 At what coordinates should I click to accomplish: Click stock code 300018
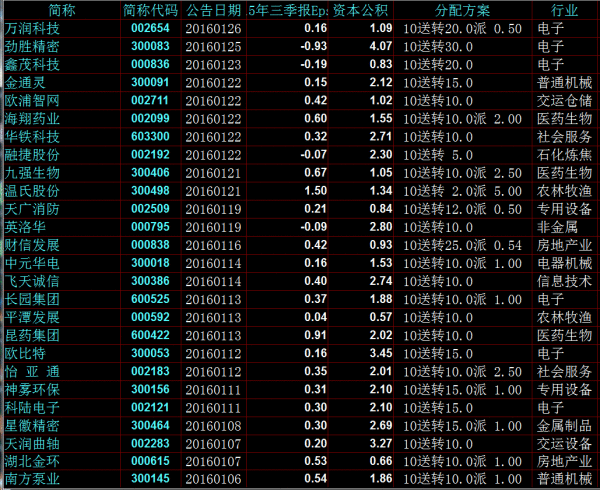pos(150,263)
